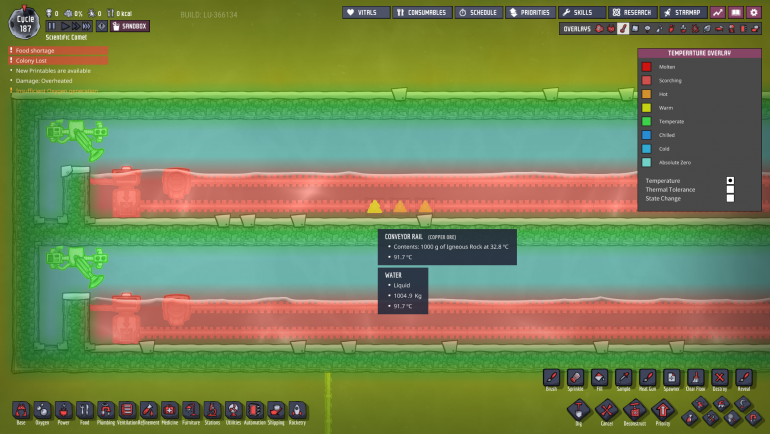The height and width of the screenshot is (434, 770).
Task: Open the Furniture build category
Action: pyautogui.click(x=191, y=410)
